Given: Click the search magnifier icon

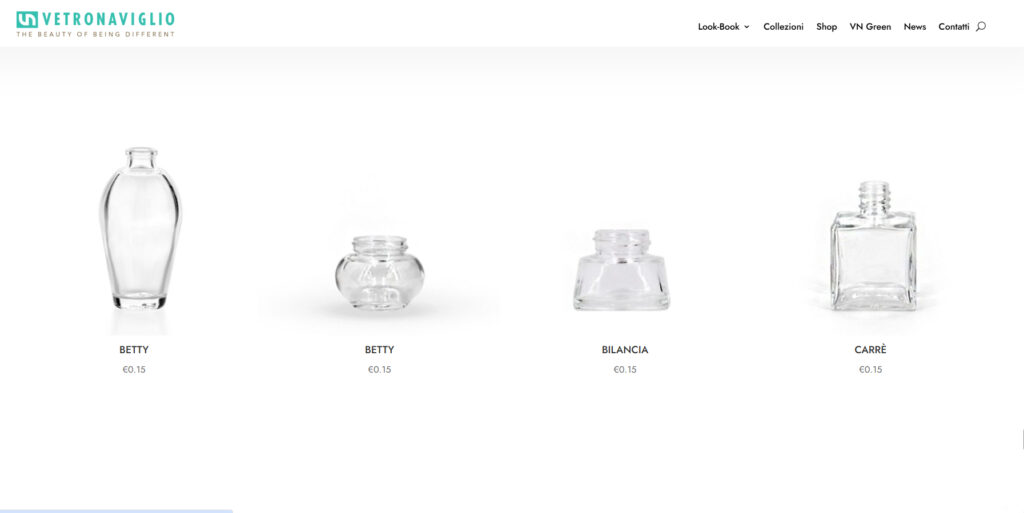Looking at the screenshot, I should click(980, 27).
